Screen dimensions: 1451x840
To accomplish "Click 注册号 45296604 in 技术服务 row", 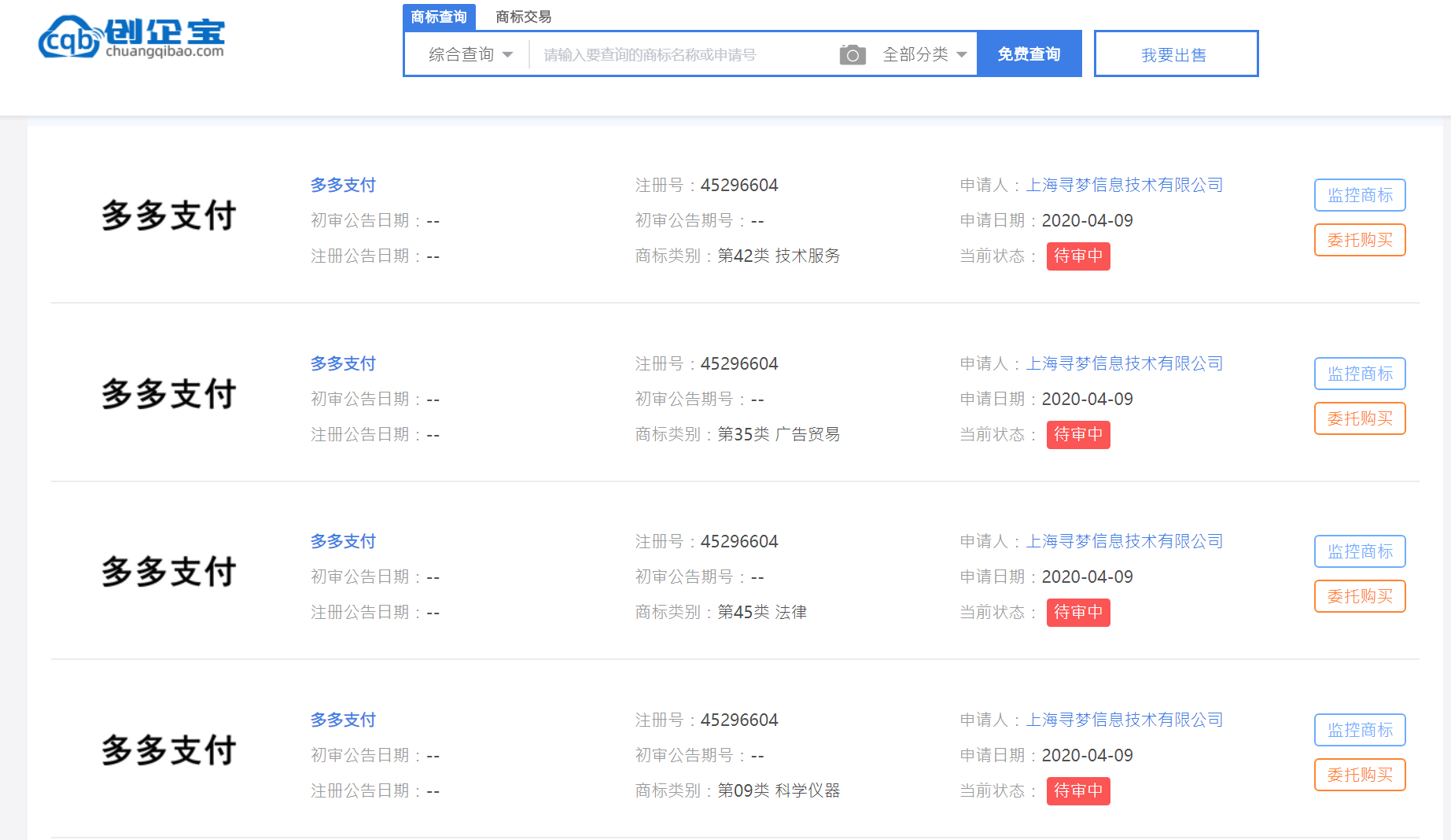I will (x=707, y=185).
